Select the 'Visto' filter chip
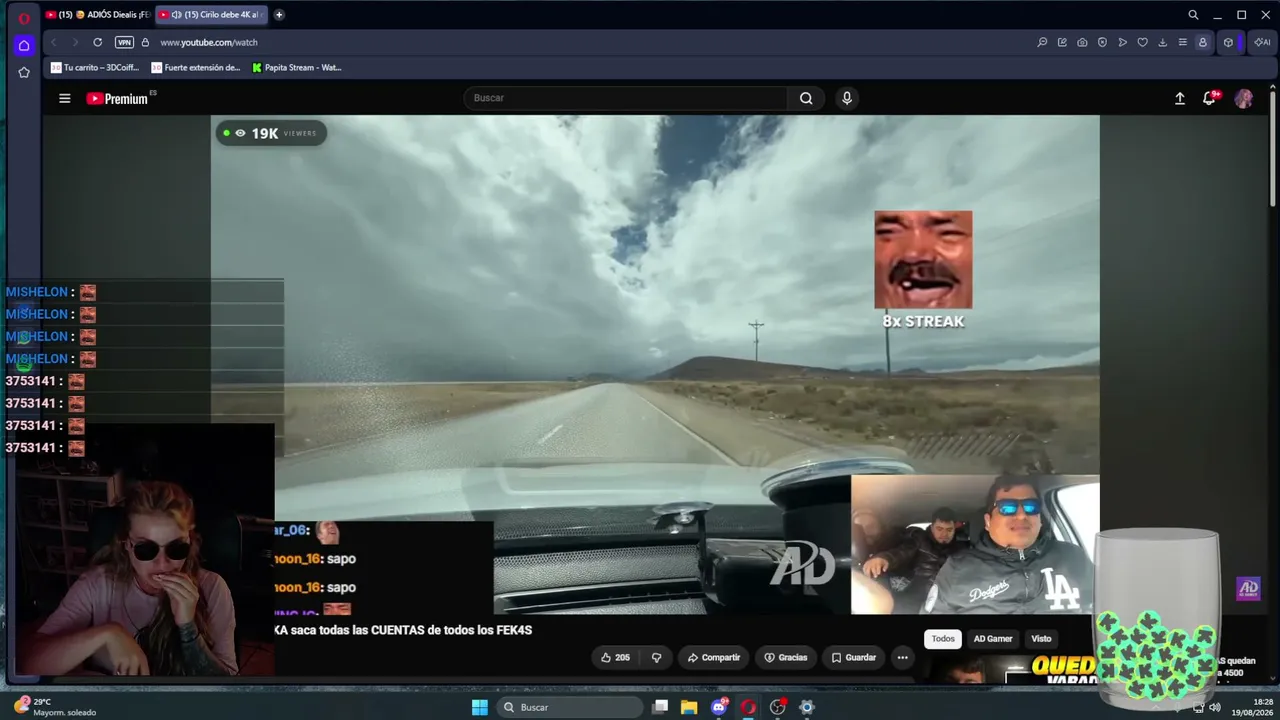Viewport: 1280px width, 720px height. pos(1041,638)
